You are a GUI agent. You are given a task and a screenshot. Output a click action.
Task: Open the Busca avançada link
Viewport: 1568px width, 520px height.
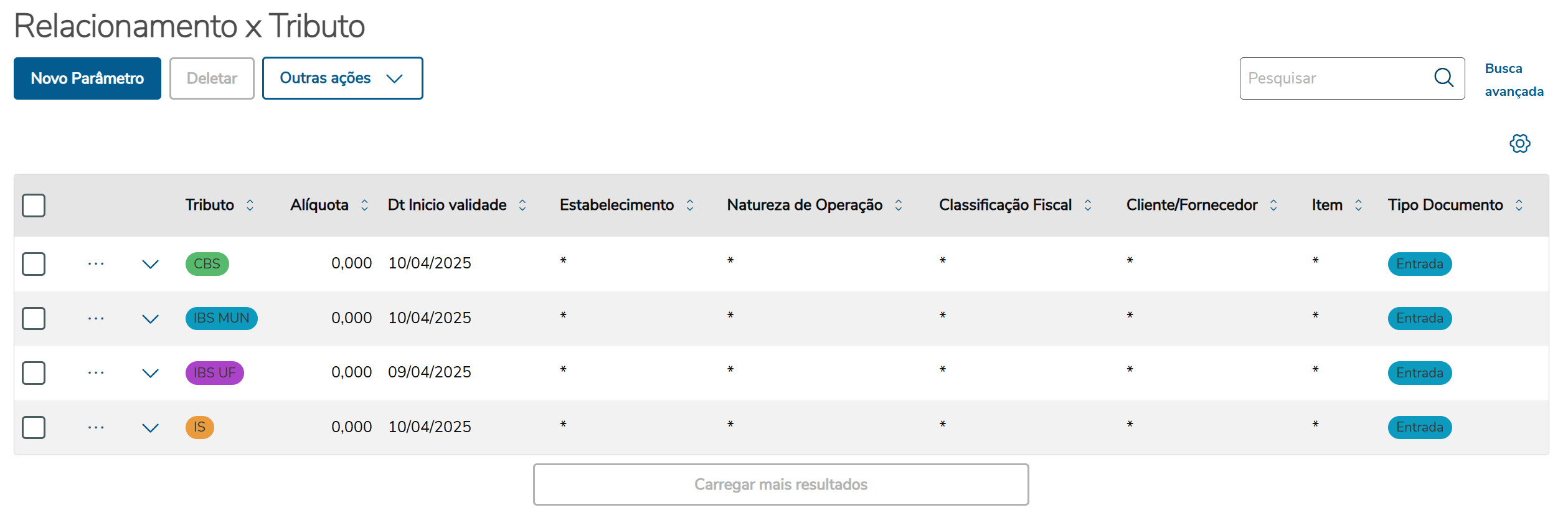[x=1513, y=80]
